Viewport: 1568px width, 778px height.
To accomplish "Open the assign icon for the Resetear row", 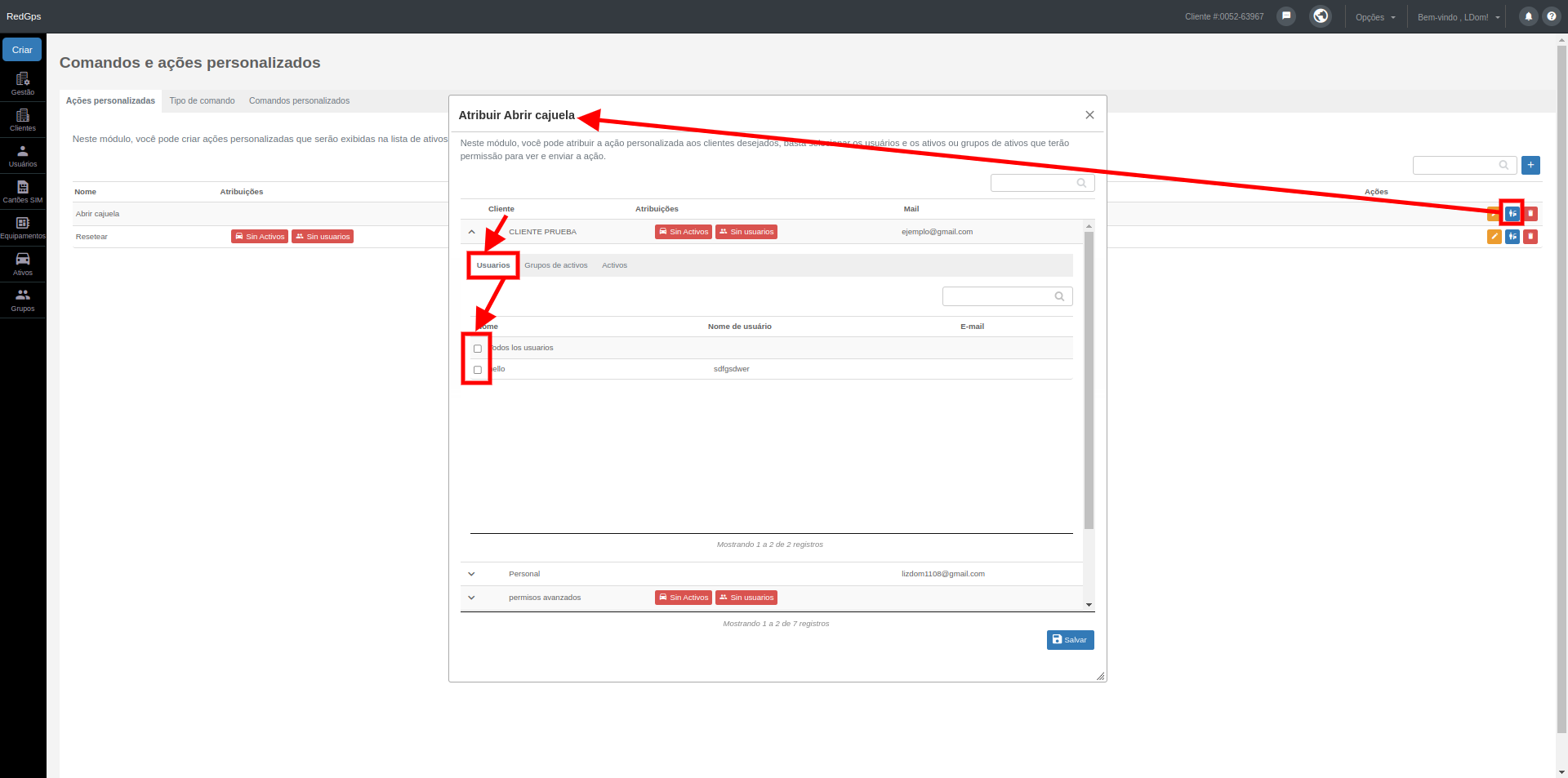I will 1512,237.
